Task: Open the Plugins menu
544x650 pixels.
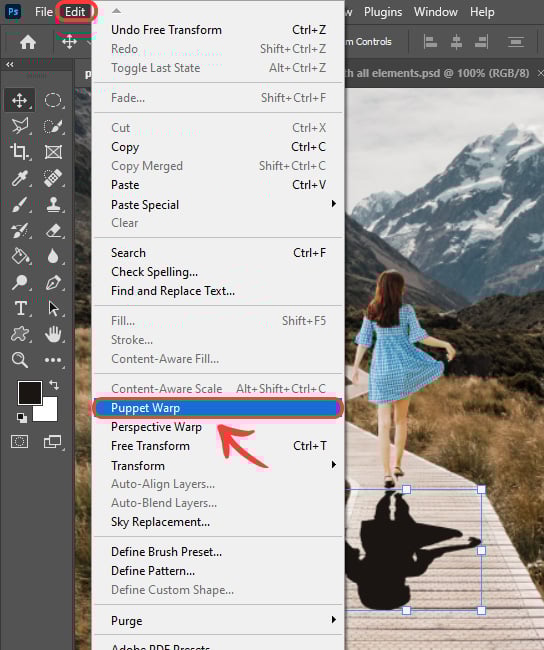Action: [383, 12]
